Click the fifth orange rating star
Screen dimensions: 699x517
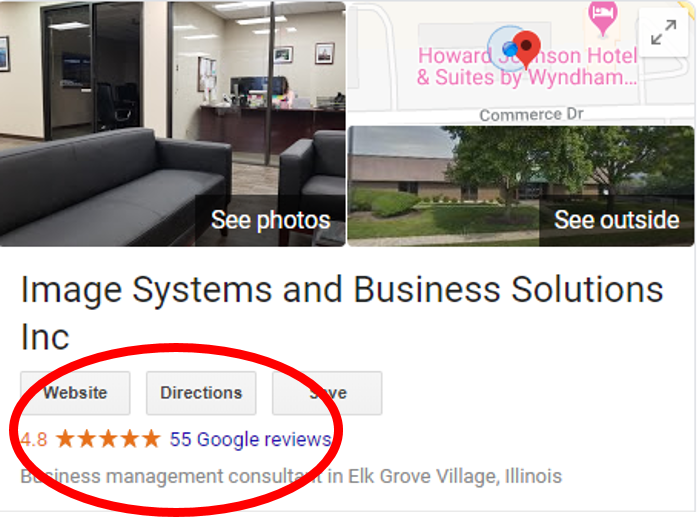[x=151, y=439]
